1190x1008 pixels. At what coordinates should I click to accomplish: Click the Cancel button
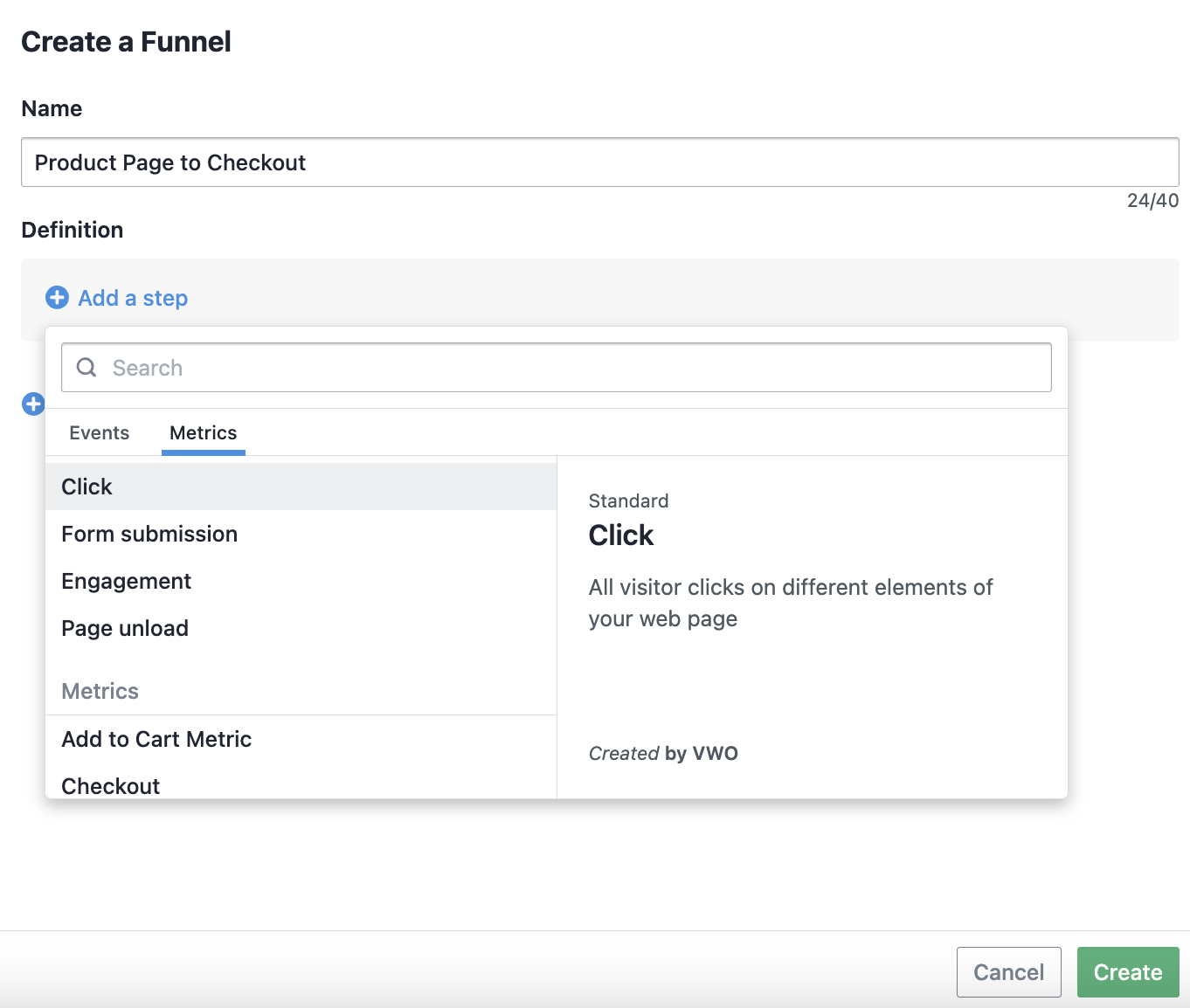point(1009,972)
